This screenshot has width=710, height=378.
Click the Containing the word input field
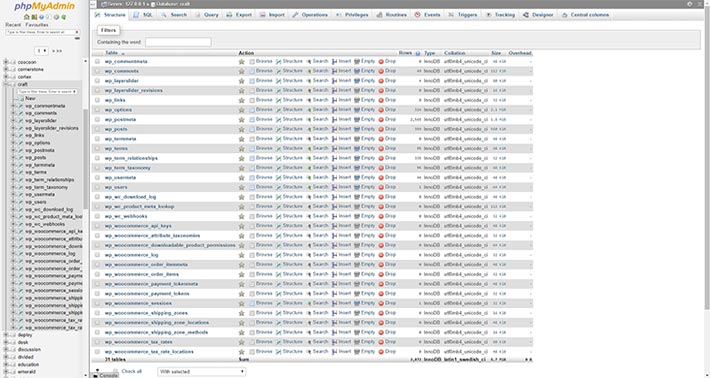point(178,42)
